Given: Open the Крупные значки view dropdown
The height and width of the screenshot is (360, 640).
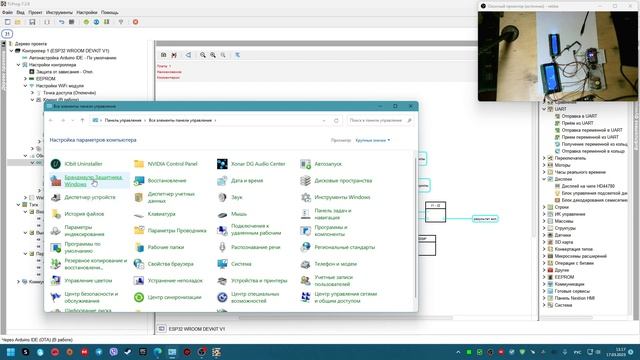Looking at the screenshot, I should (373, 140).
